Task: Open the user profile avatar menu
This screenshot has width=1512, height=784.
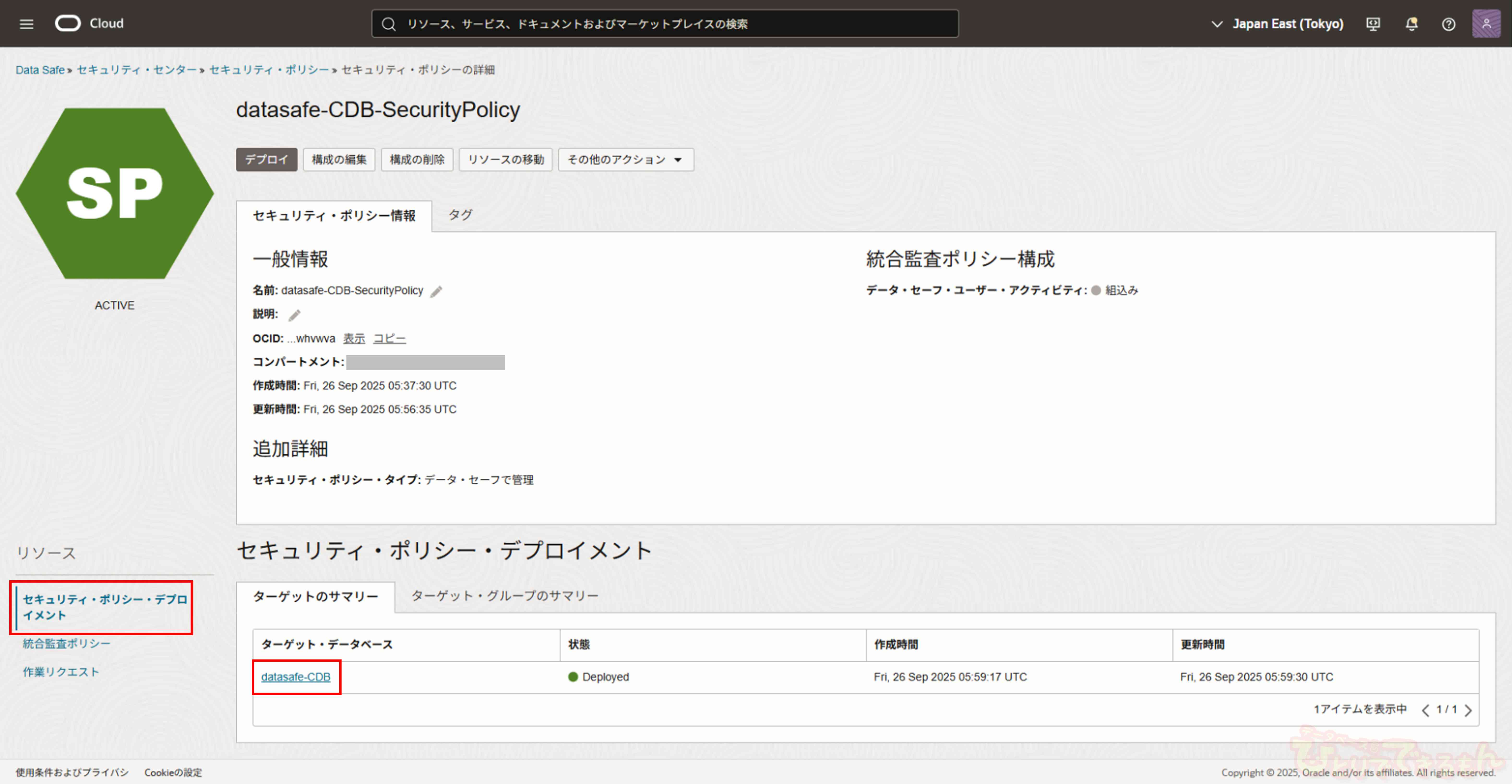Action: (1486, 24)
